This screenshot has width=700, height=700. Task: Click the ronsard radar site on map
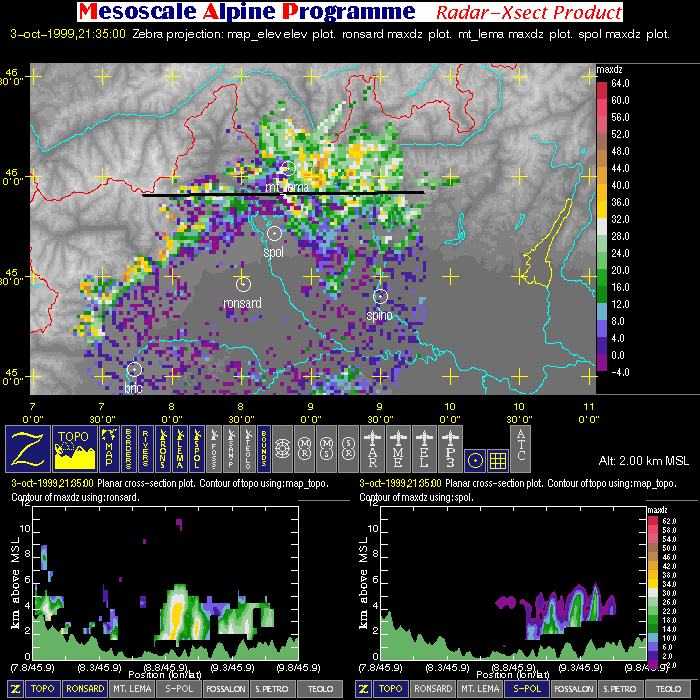click(243, 284)
